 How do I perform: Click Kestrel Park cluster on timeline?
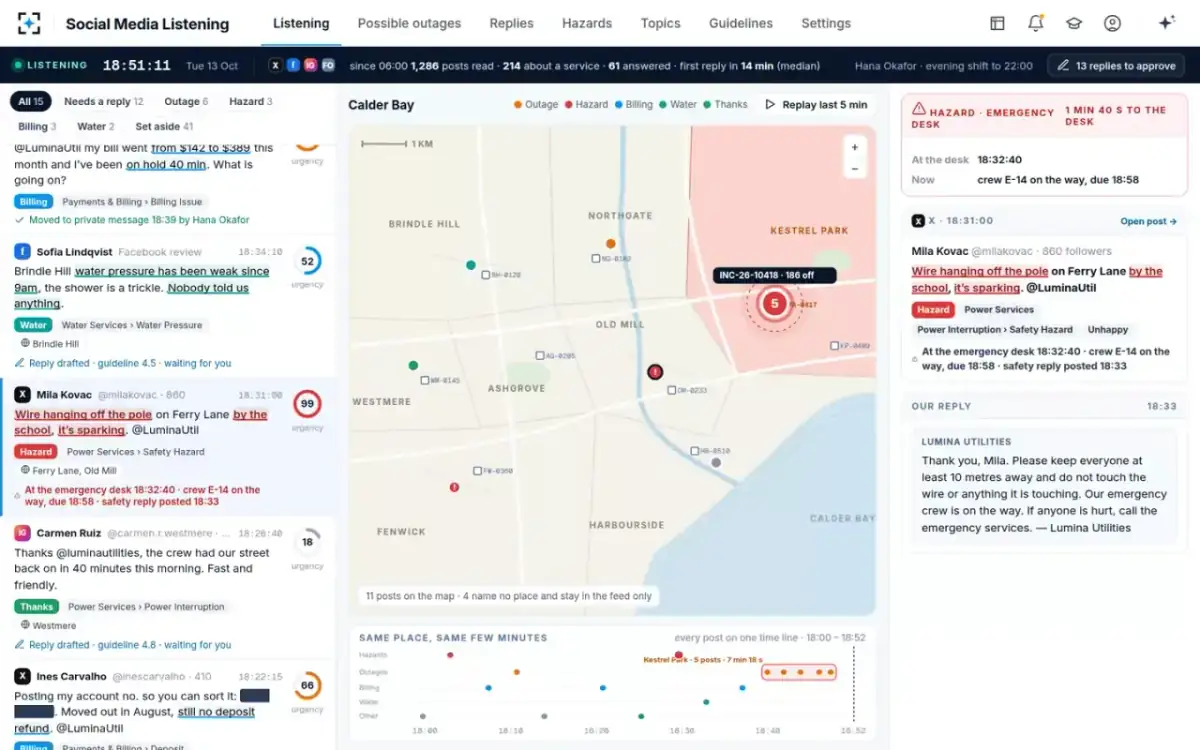[798, 672]
